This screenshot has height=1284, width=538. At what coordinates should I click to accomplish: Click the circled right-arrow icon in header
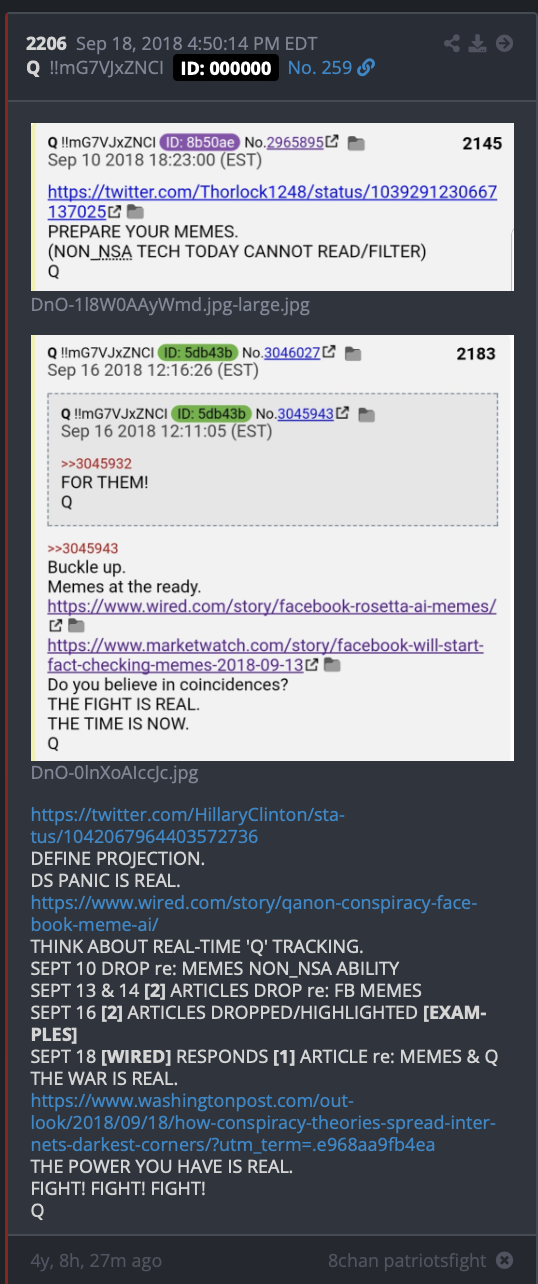(x=505, y=44)
